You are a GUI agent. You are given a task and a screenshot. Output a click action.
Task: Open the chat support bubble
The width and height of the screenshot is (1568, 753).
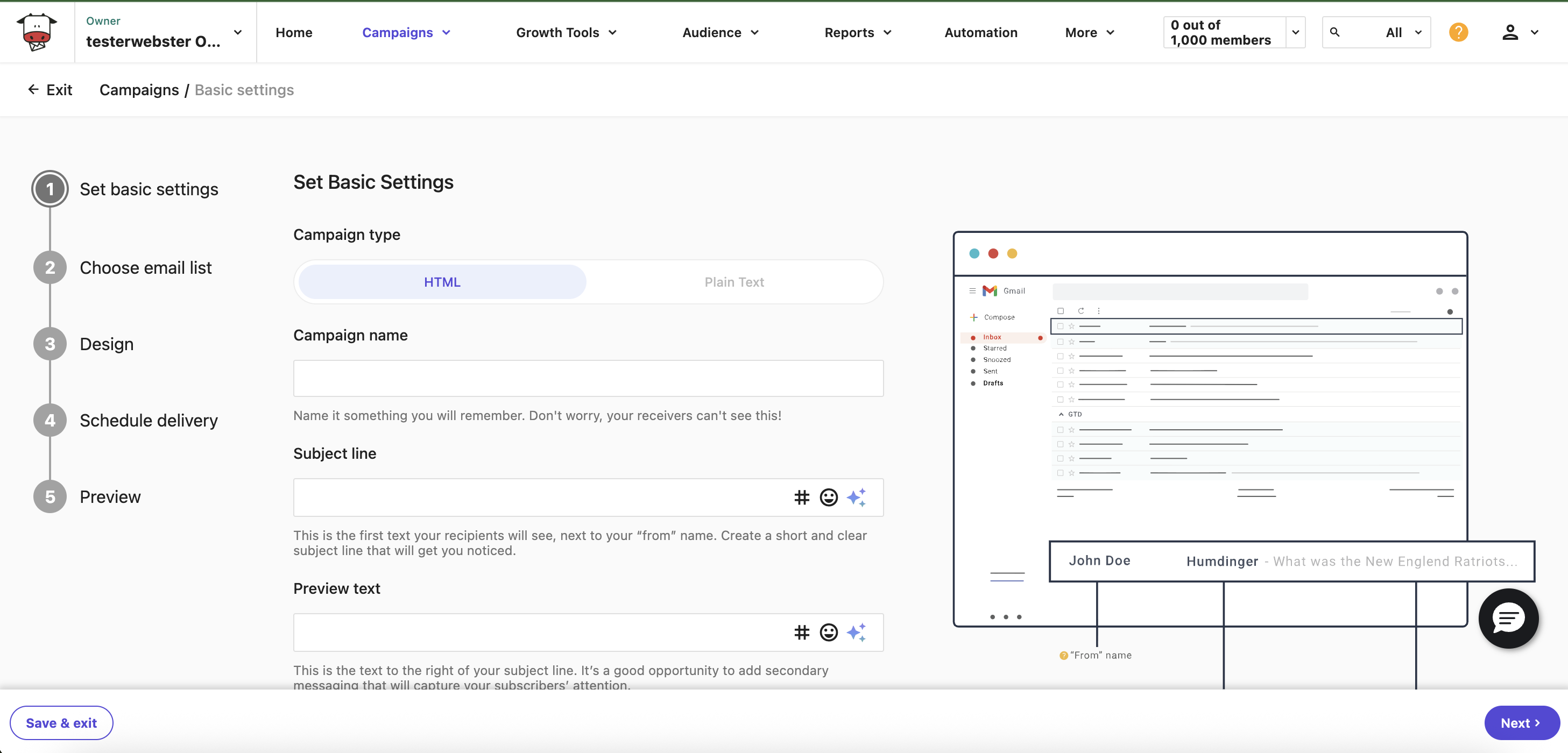(1508, 619)
